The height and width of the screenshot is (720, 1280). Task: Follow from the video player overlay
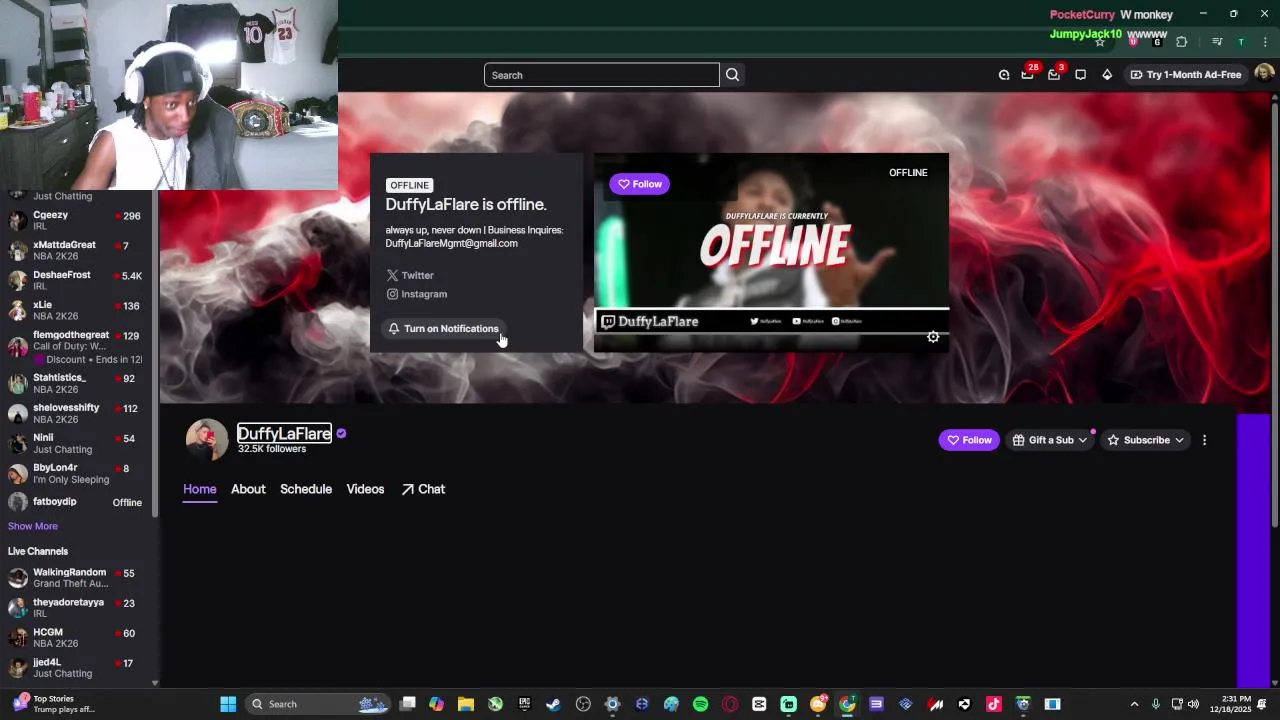(x=640, y=184)
